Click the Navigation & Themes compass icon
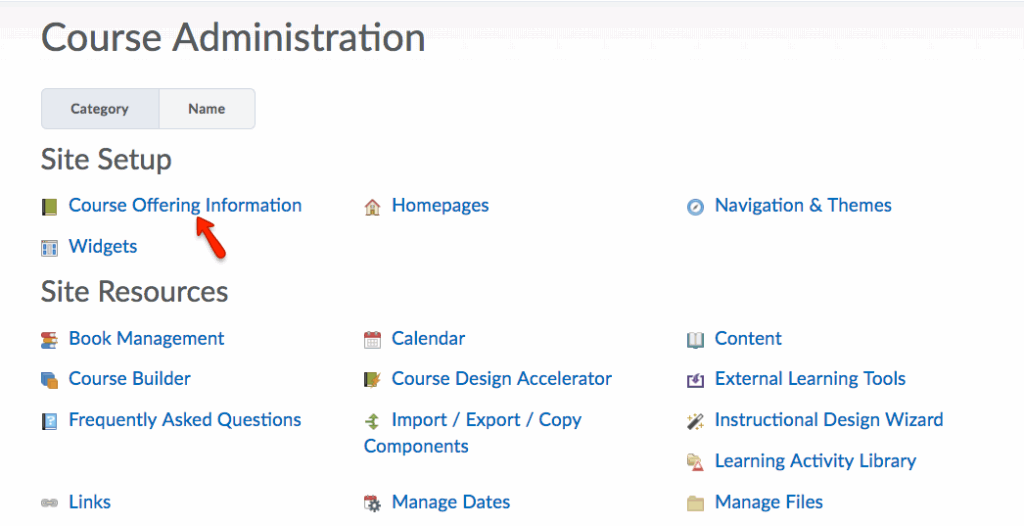This screenshot has width=1024, height=526. coord(695,207)
